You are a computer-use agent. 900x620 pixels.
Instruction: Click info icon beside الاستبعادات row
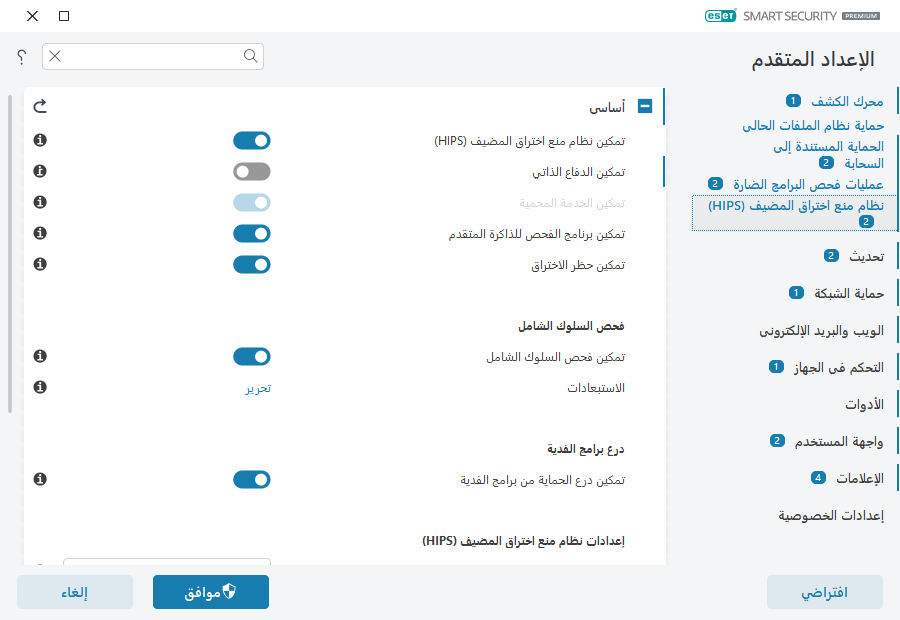(x=41, y=387)
